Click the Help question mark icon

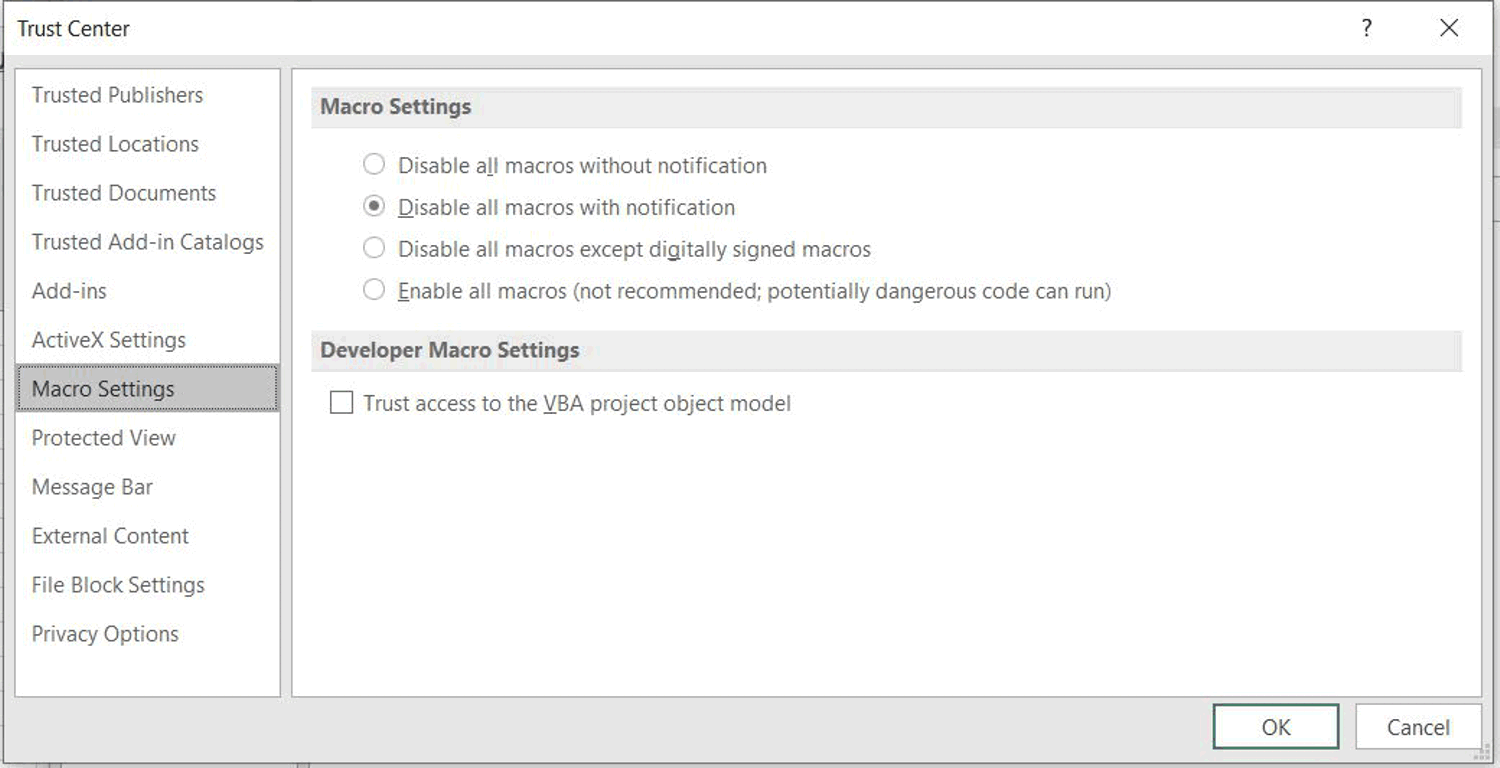tap(1366, 29)
